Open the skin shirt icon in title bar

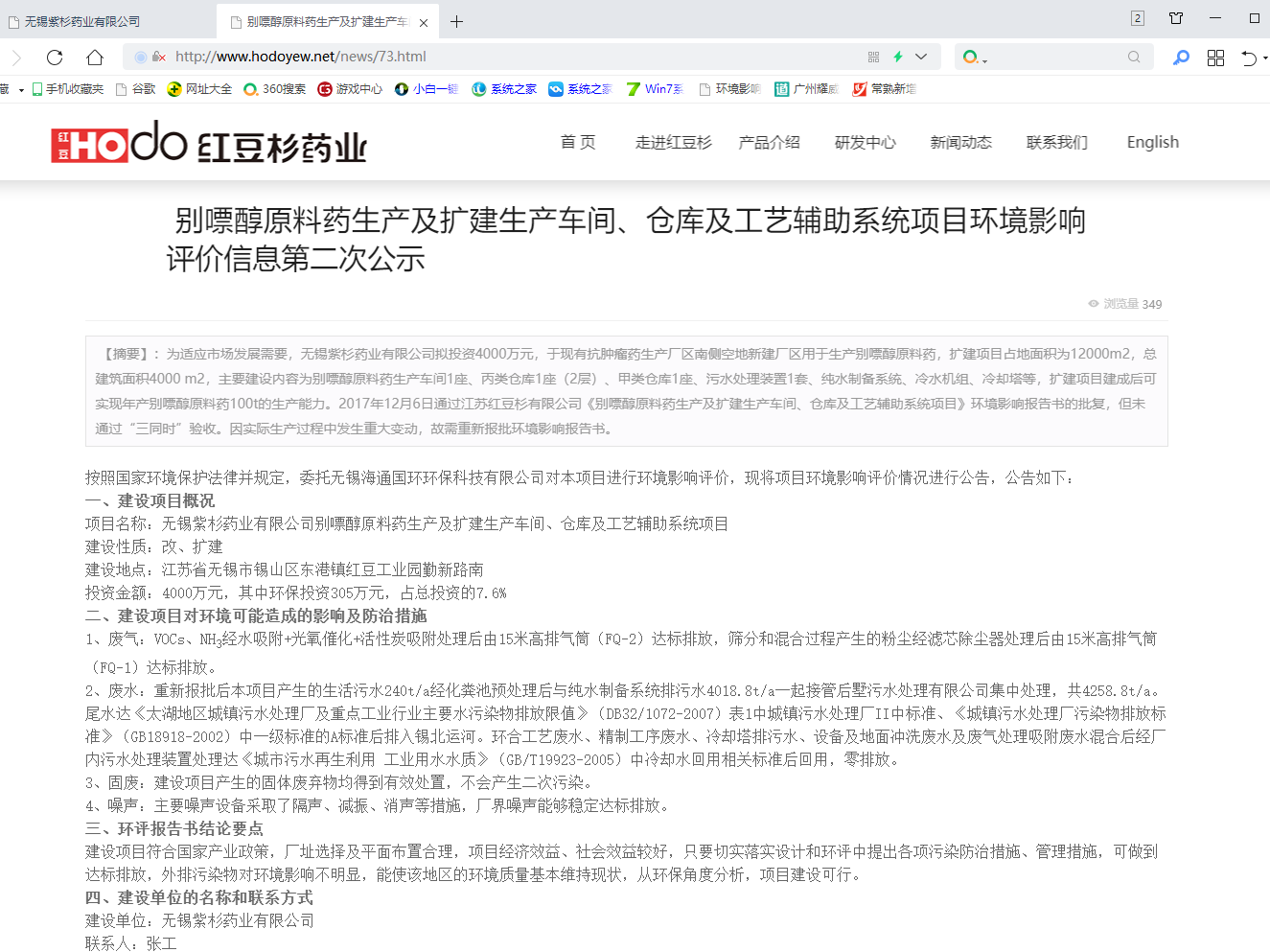1176,18
